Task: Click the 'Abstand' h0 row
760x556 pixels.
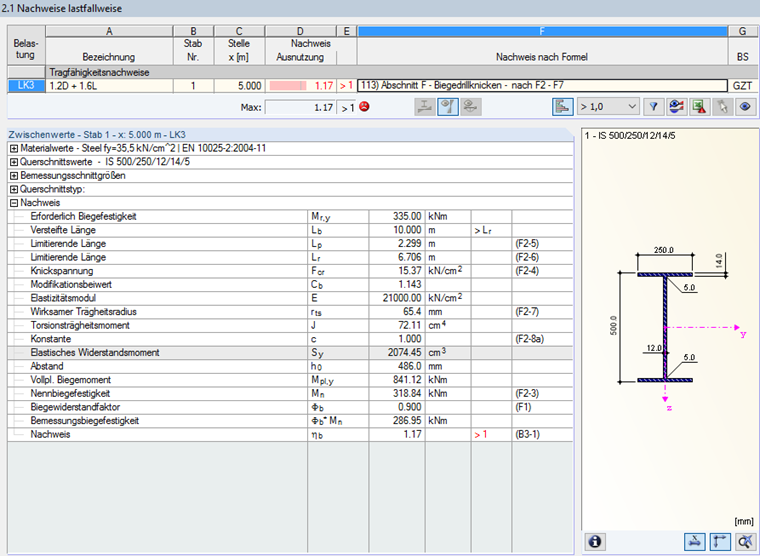Action: tap(290, 366)
